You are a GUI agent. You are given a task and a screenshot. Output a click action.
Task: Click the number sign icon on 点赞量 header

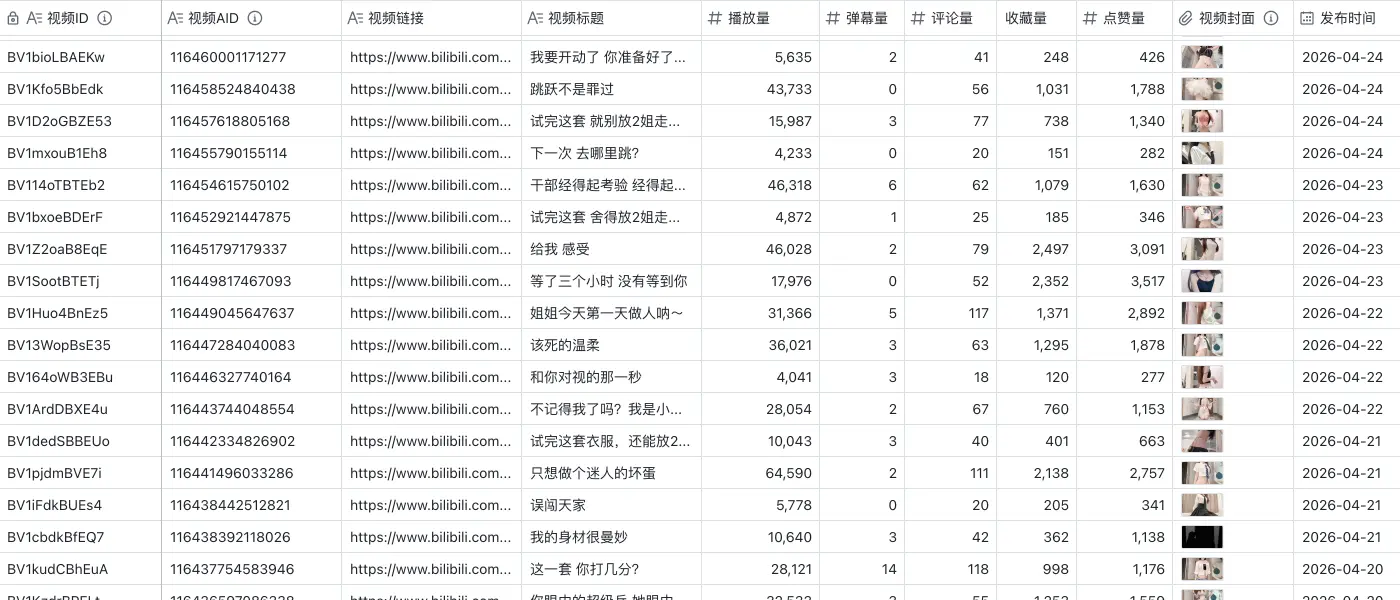[1088, 17]
